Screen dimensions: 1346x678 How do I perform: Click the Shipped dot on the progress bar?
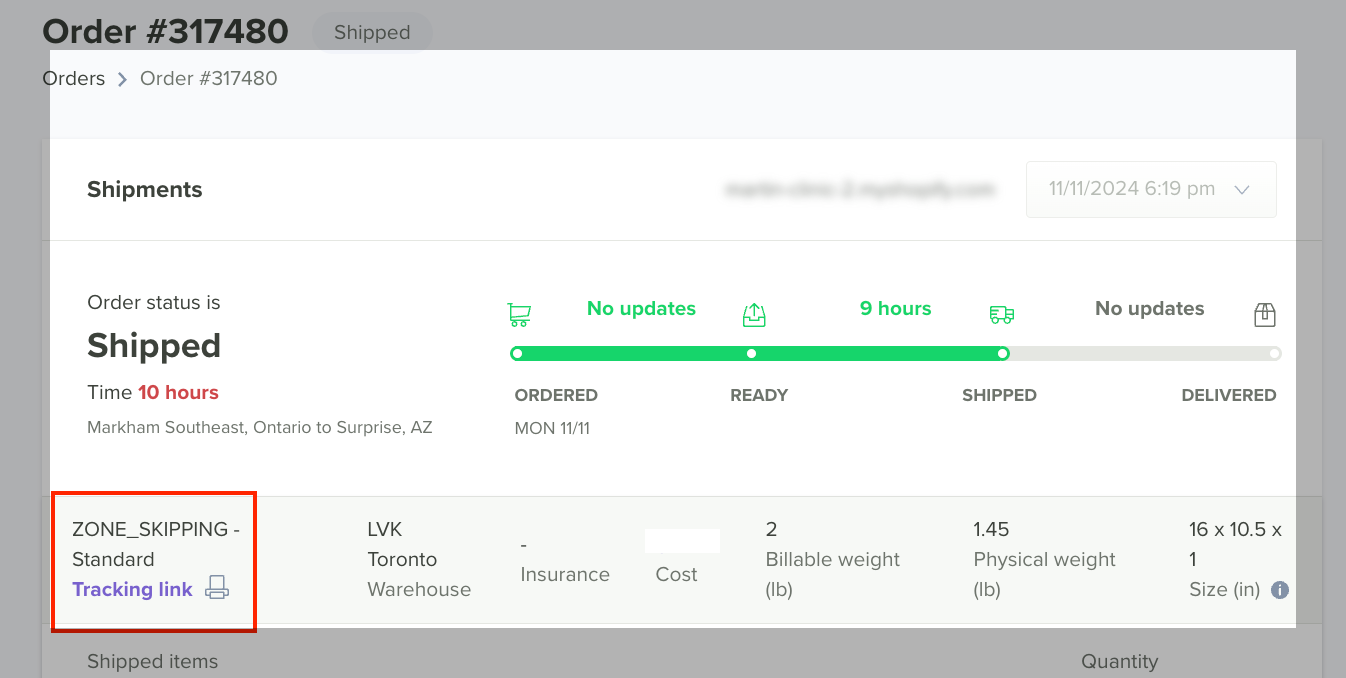click(x=1003, y=353)
